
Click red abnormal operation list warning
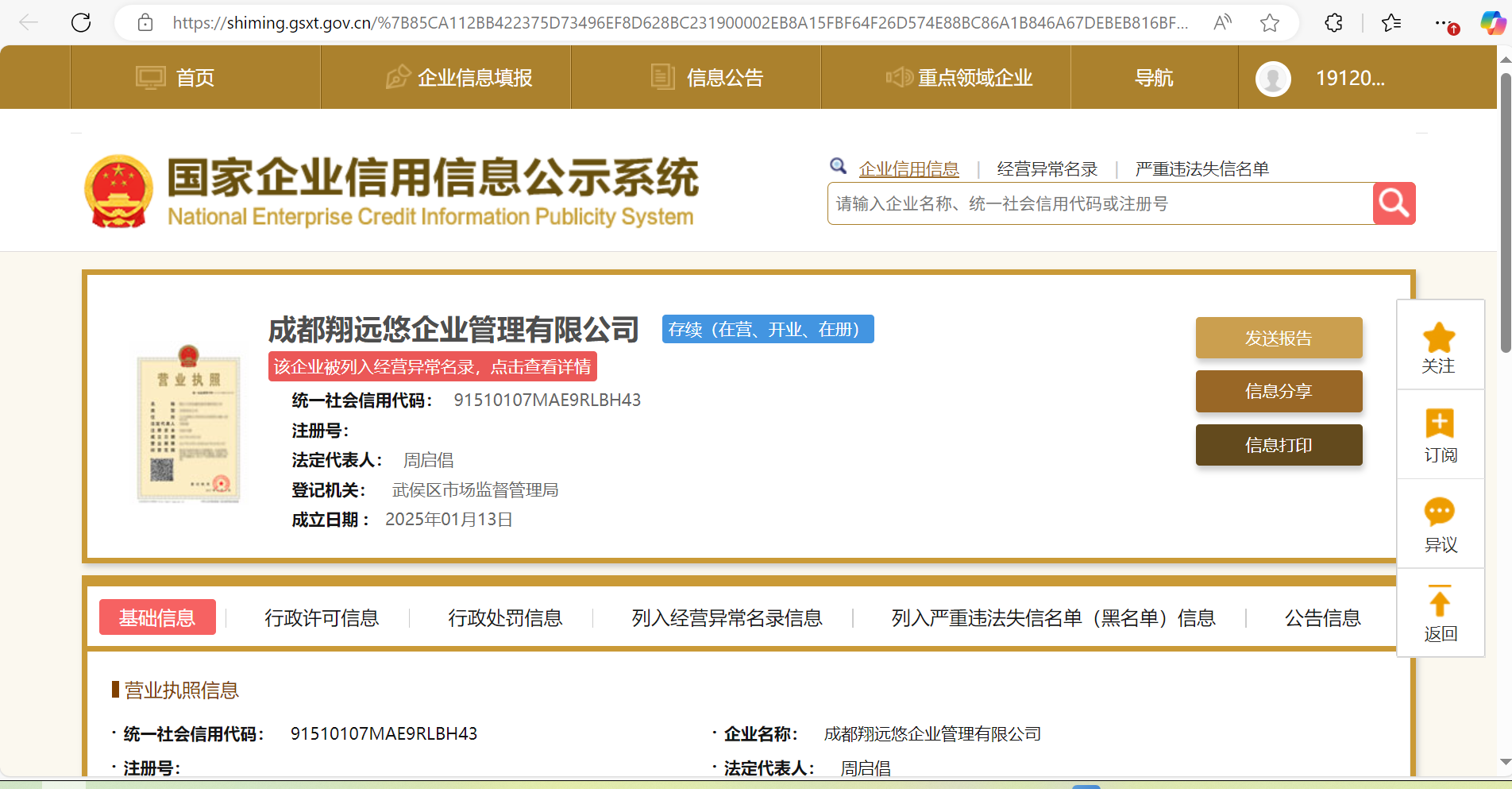pyautogui.click(x=432, y=366)
